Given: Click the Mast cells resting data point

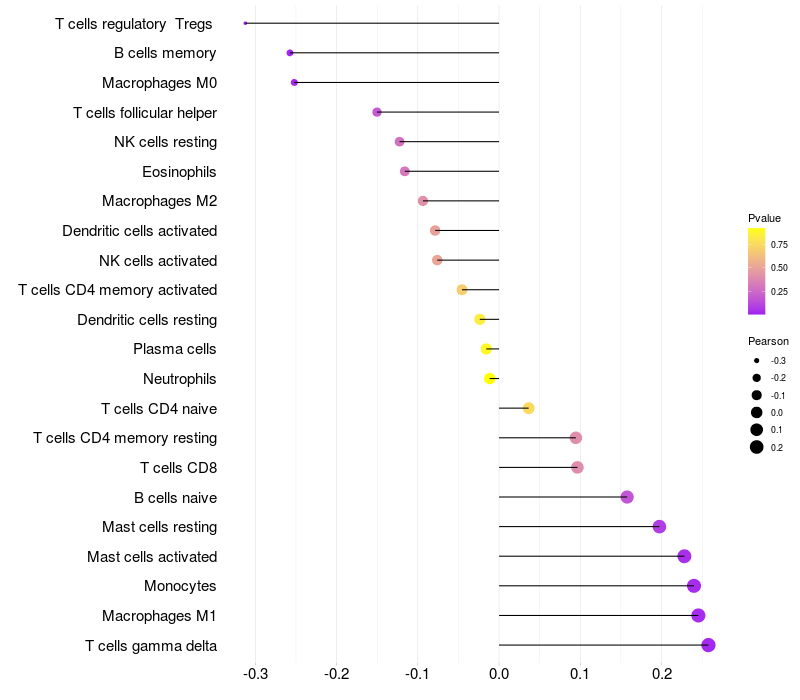Looking at the screenshot, I should click(659, 527).
